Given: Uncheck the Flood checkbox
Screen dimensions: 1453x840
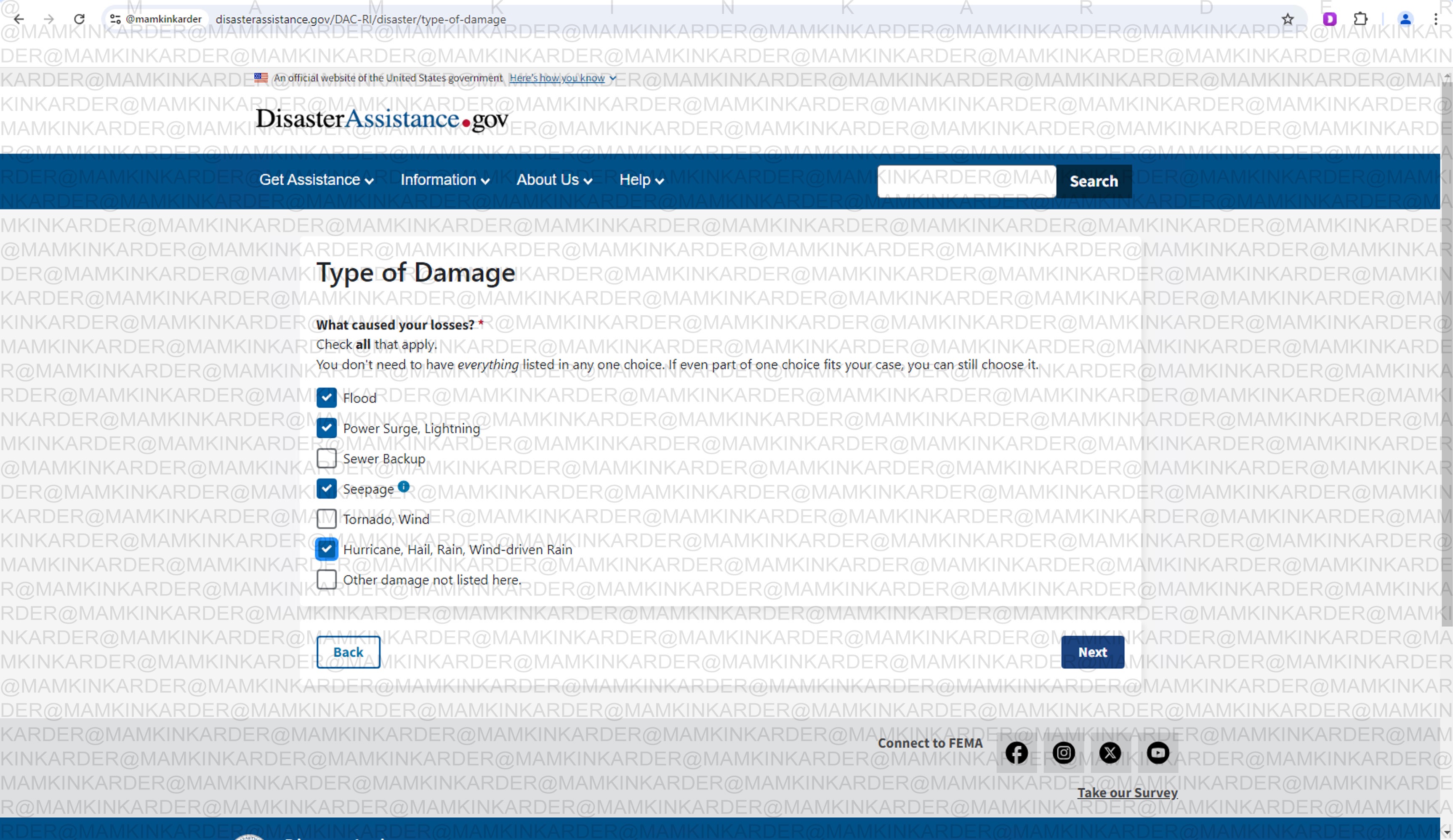Looking at the screenshot, I should tap(326, 397).
